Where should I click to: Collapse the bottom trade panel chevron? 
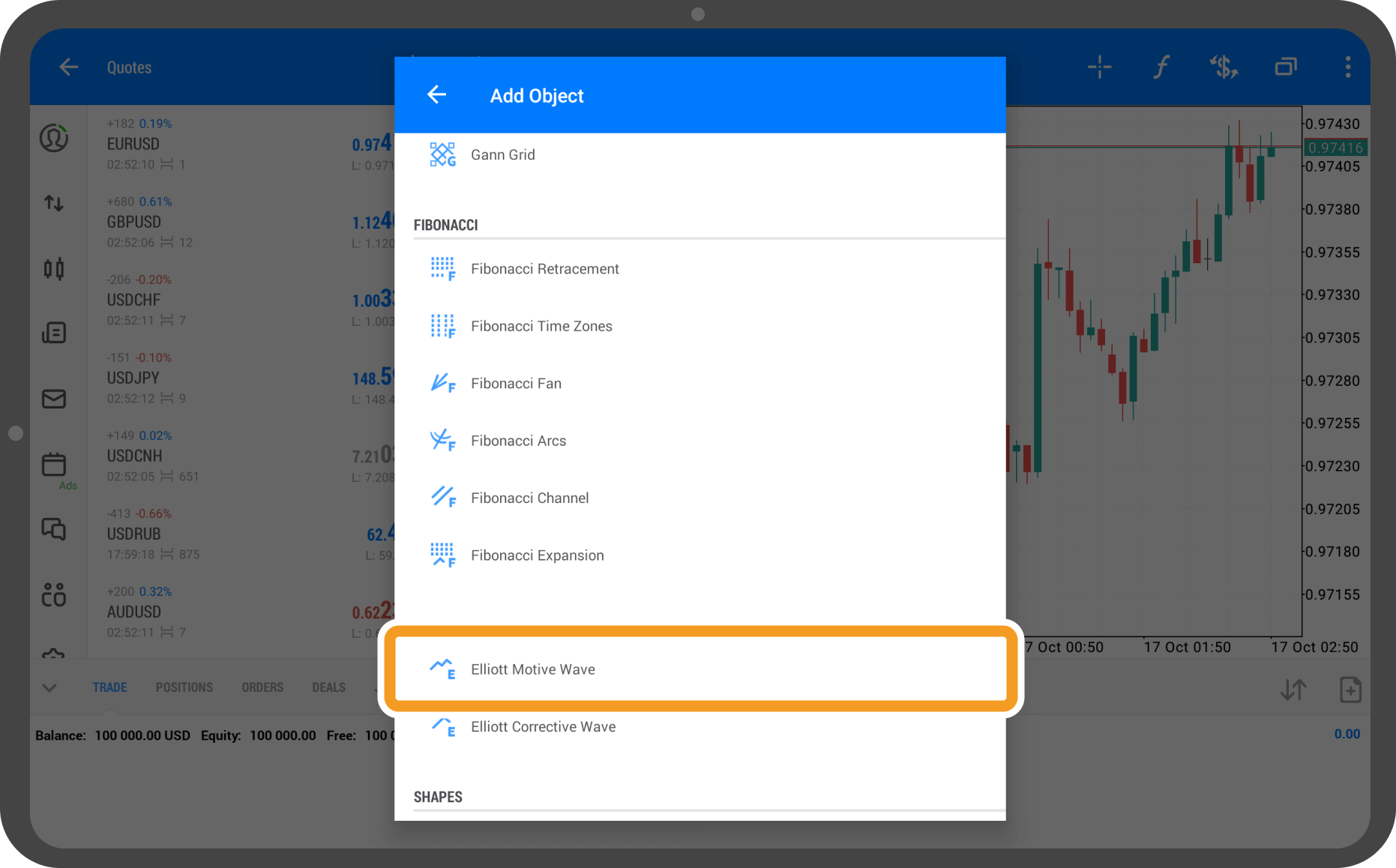coord(49,687)
